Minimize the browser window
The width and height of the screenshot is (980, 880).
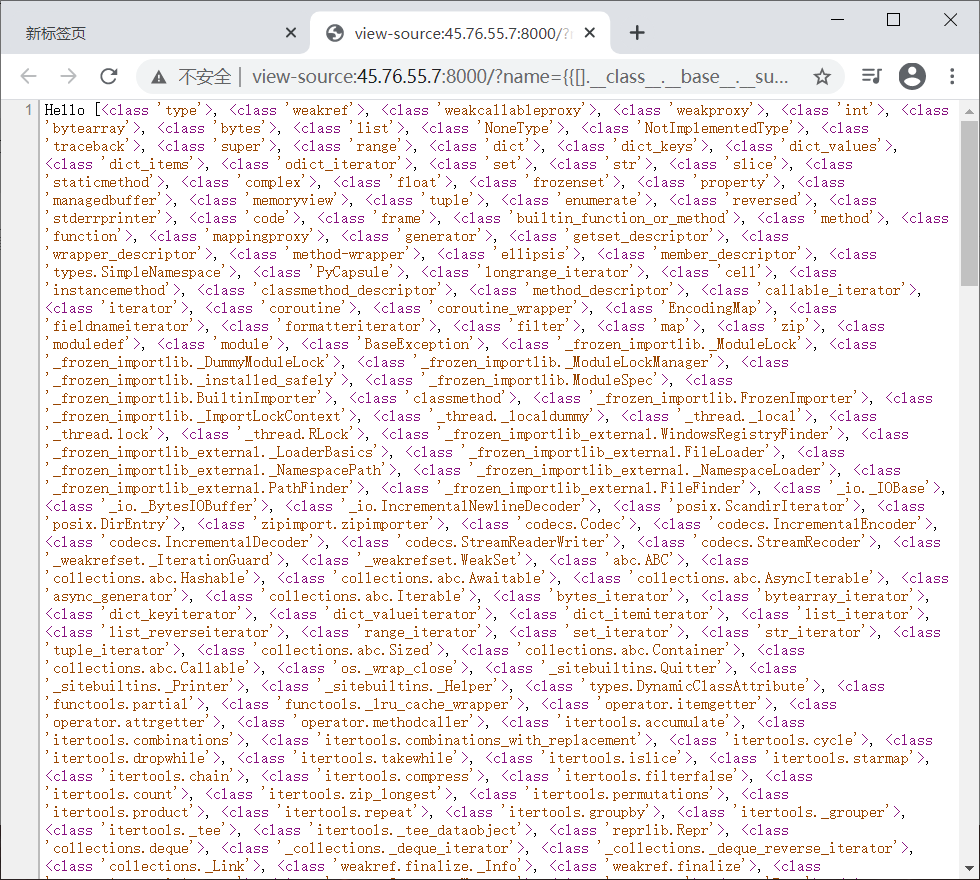point(838,20)
